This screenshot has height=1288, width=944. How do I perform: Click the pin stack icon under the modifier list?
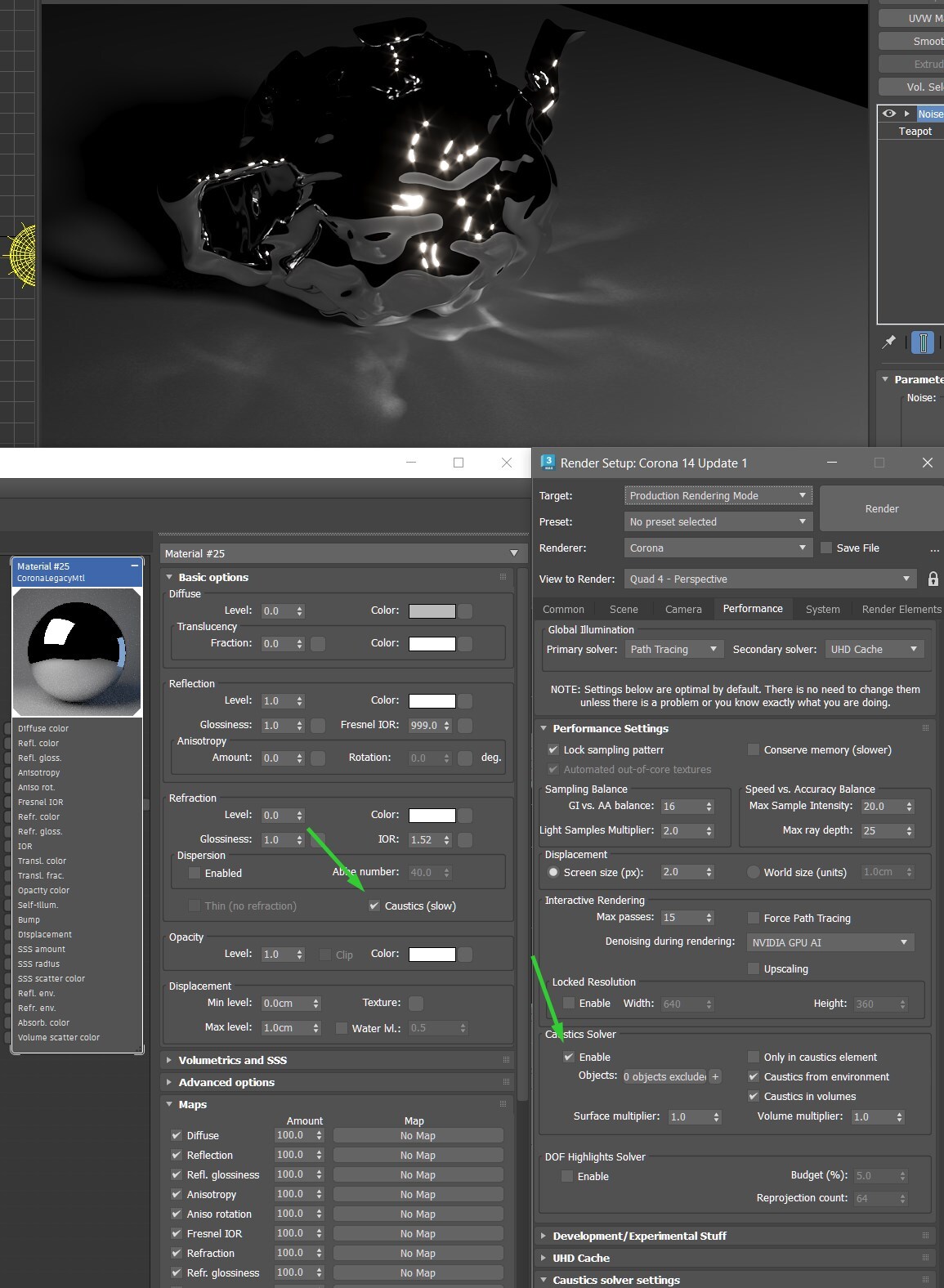point(889,342)
